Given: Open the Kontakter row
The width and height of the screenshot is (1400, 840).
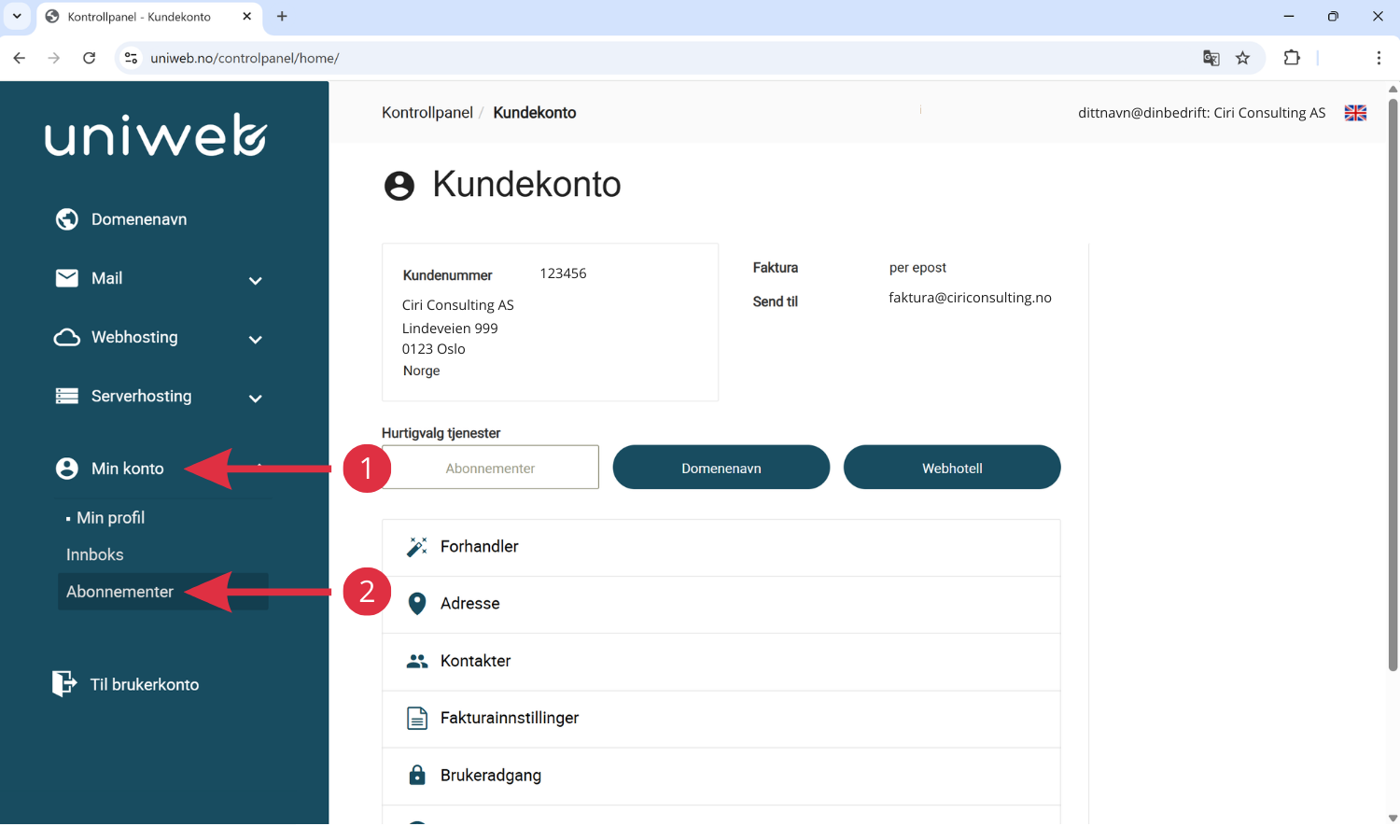Looking at the screenshot, I should [x=721, y=662].
